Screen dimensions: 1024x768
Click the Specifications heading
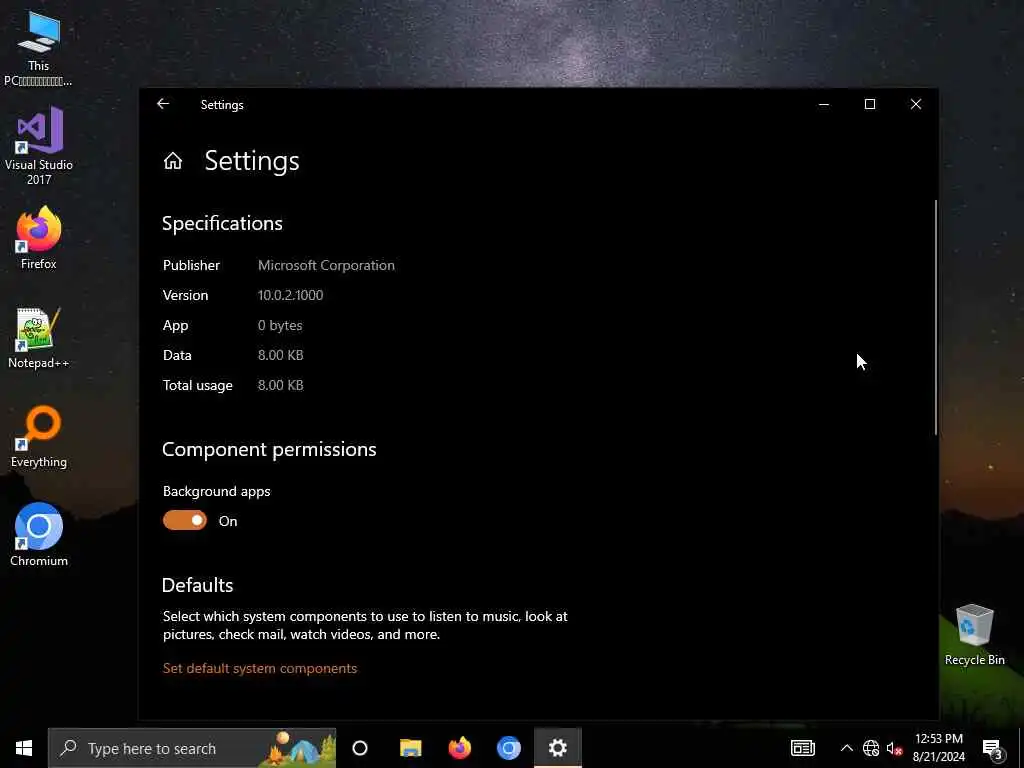tap(222, 223)
